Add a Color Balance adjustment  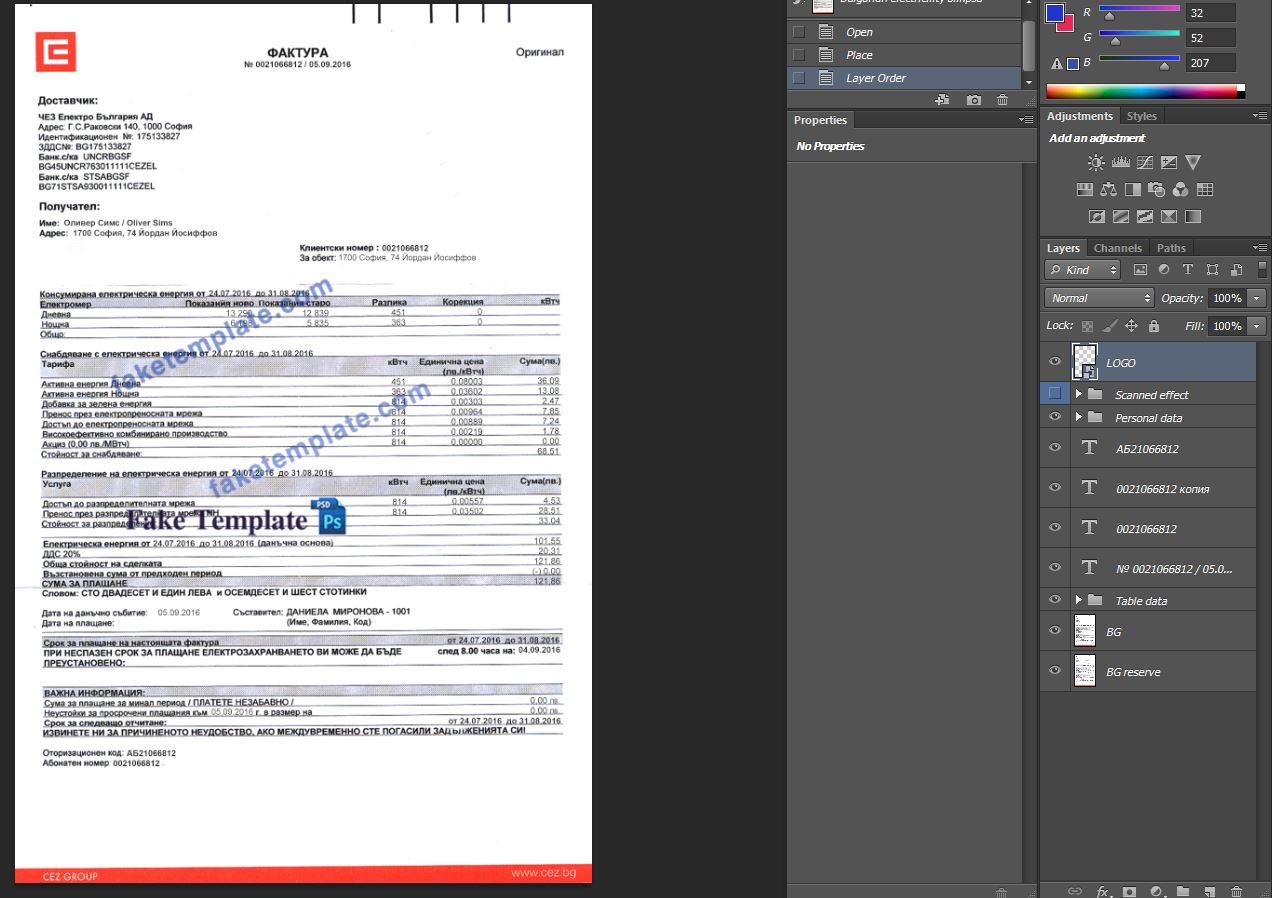coord(1109,189)
